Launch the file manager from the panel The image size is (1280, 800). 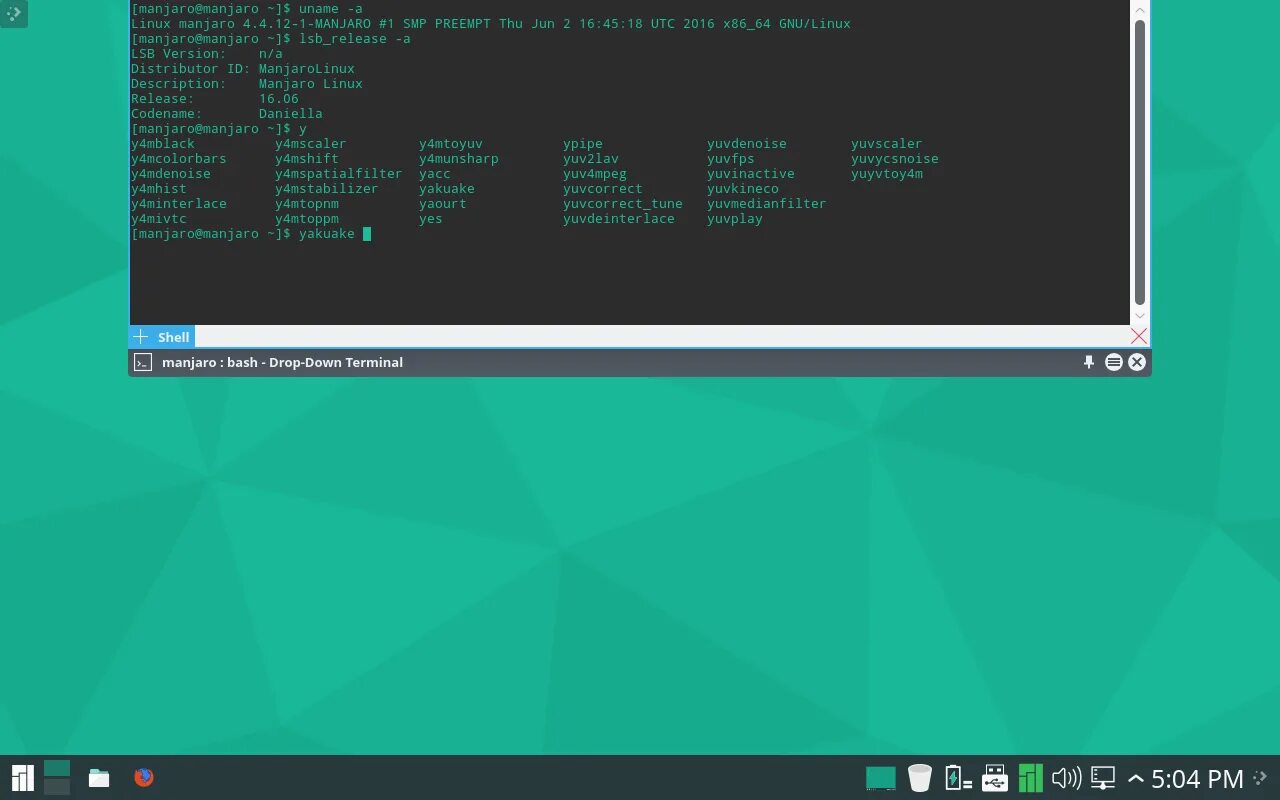(99, 777)
